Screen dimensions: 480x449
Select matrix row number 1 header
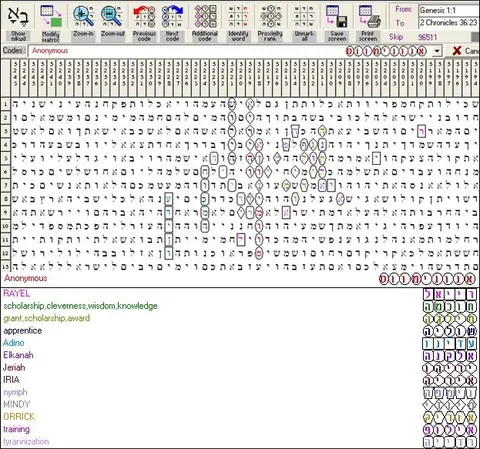click(5, 104)
